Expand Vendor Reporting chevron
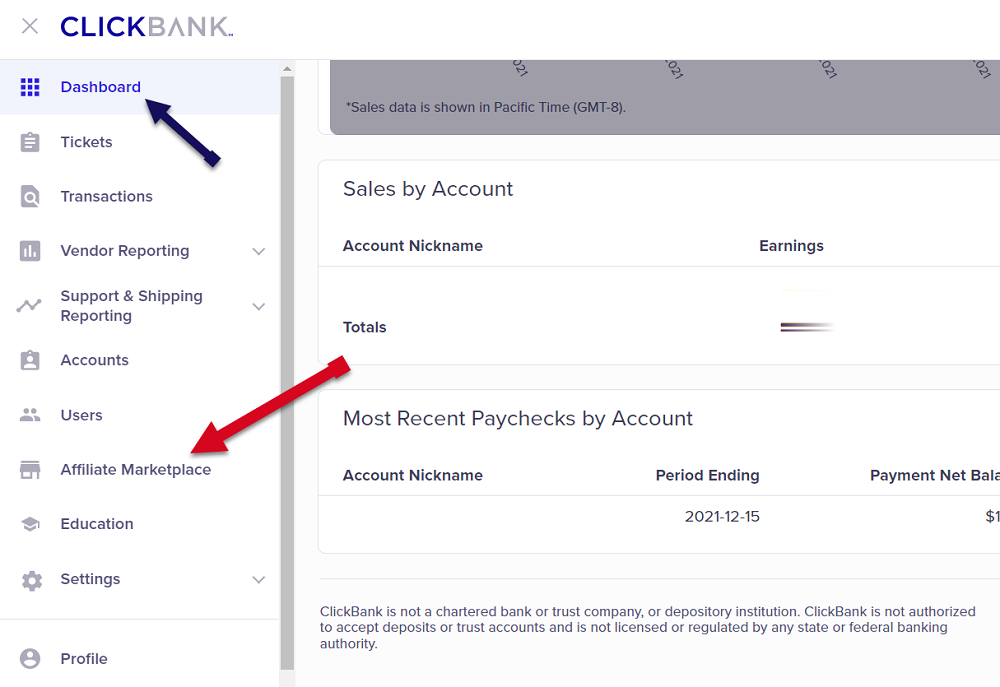 [258, 251]
